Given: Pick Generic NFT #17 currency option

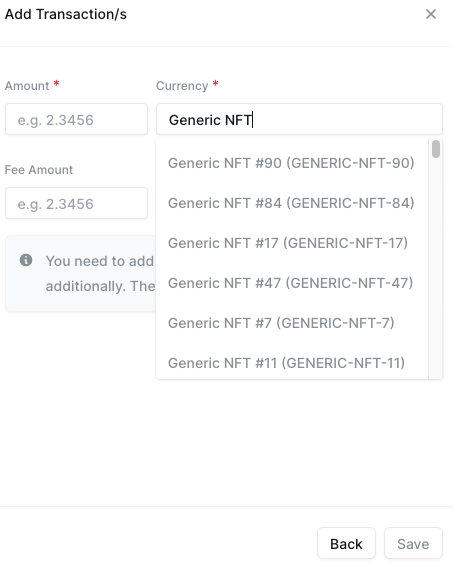Looking at the screenshot, I should (x=292, y=243).
